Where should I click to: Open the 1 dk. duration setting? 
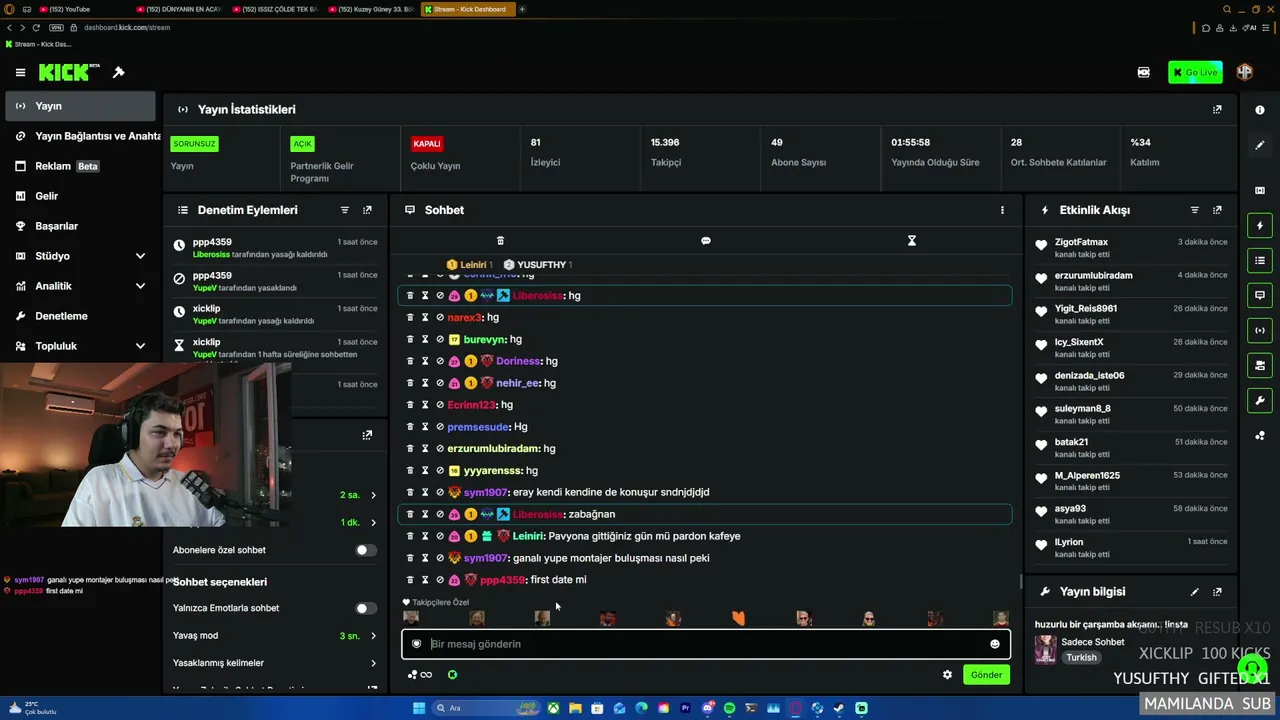click(358, 523)
